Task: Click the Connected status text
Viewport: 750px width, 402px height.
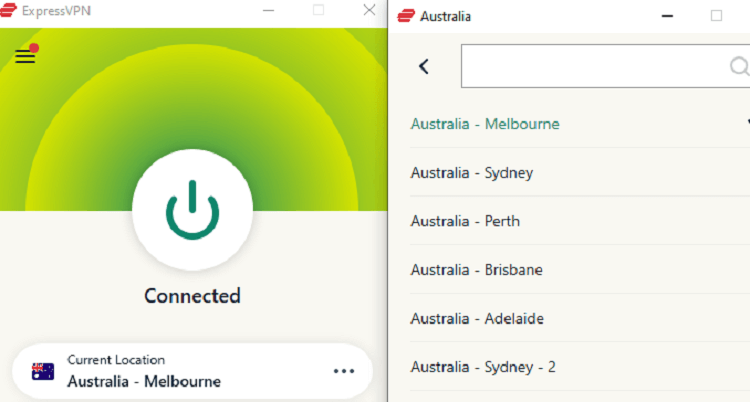Action: 192,296
